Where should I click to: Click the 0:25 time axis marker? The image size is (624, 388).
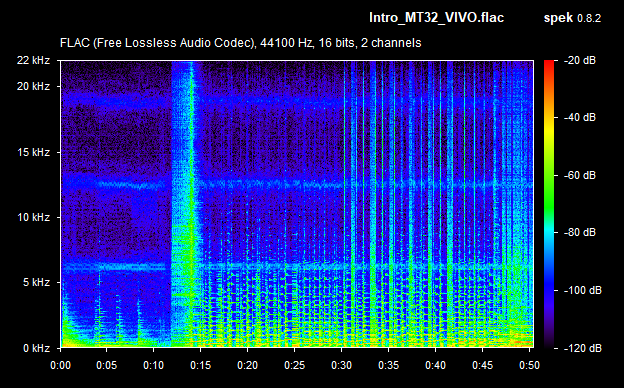(x=294, y=365)
